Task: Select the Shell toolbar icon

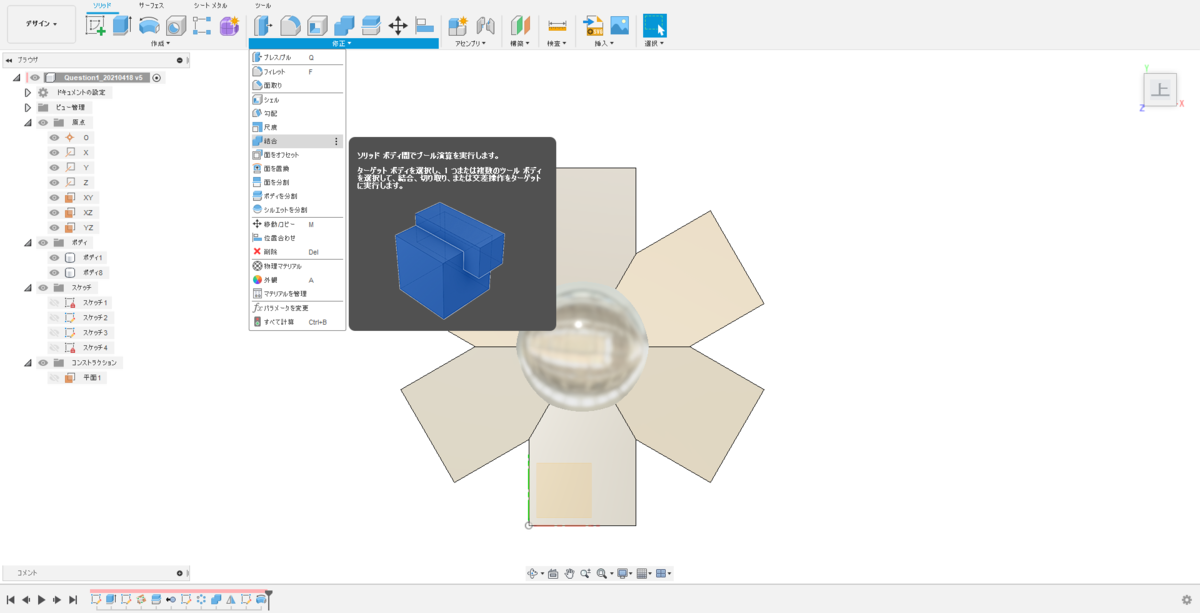Action: coord(317,26)
